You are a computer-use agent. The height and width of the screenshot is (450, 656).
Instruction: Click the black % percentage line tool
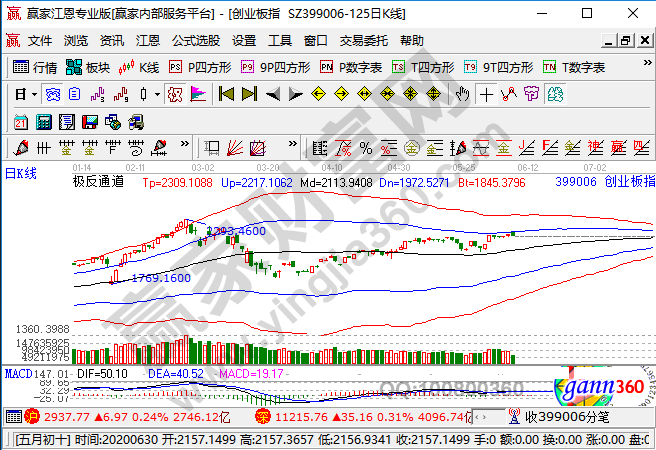click(x=366, y=148)
